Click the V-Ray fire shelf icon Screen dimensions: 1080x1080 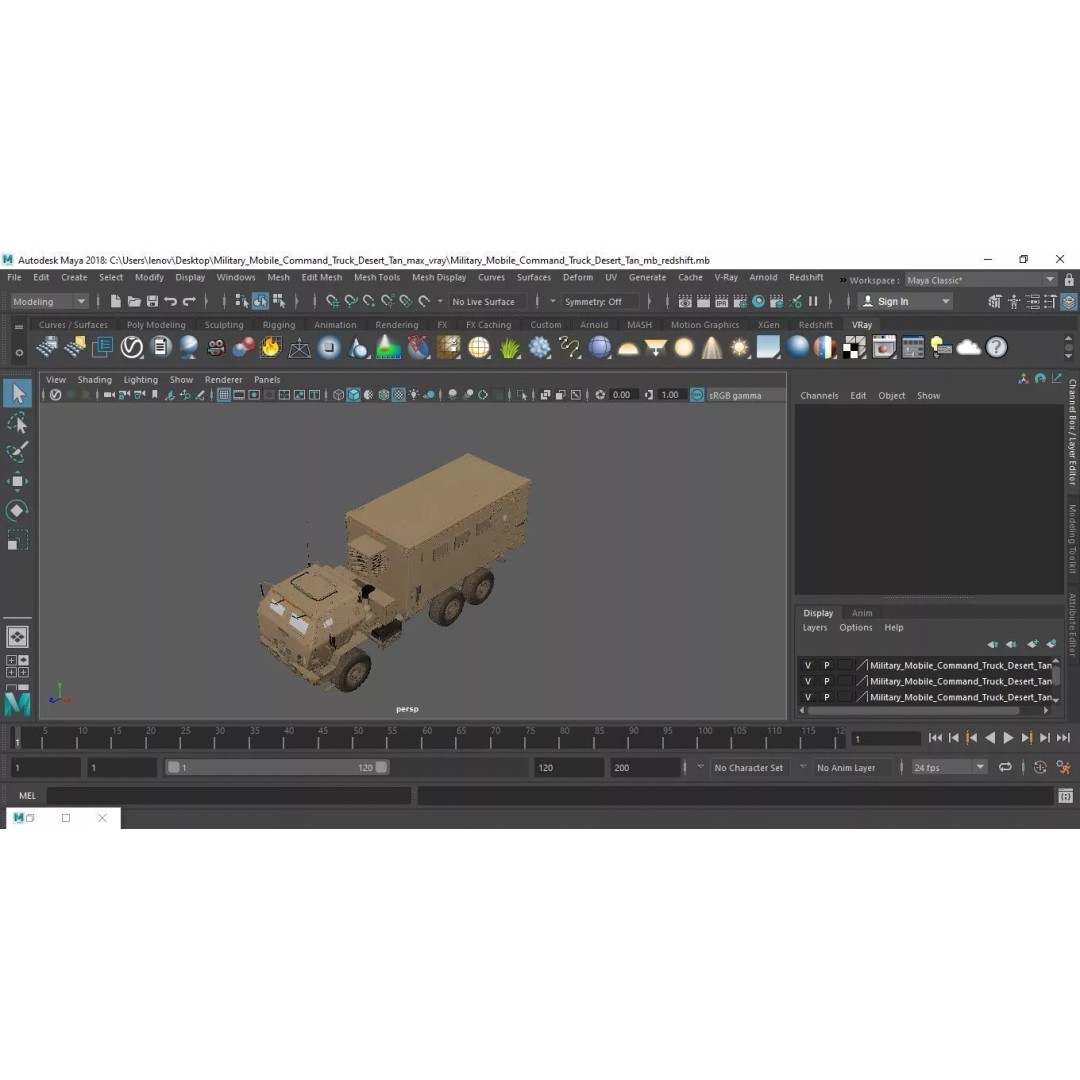point(271,347)
